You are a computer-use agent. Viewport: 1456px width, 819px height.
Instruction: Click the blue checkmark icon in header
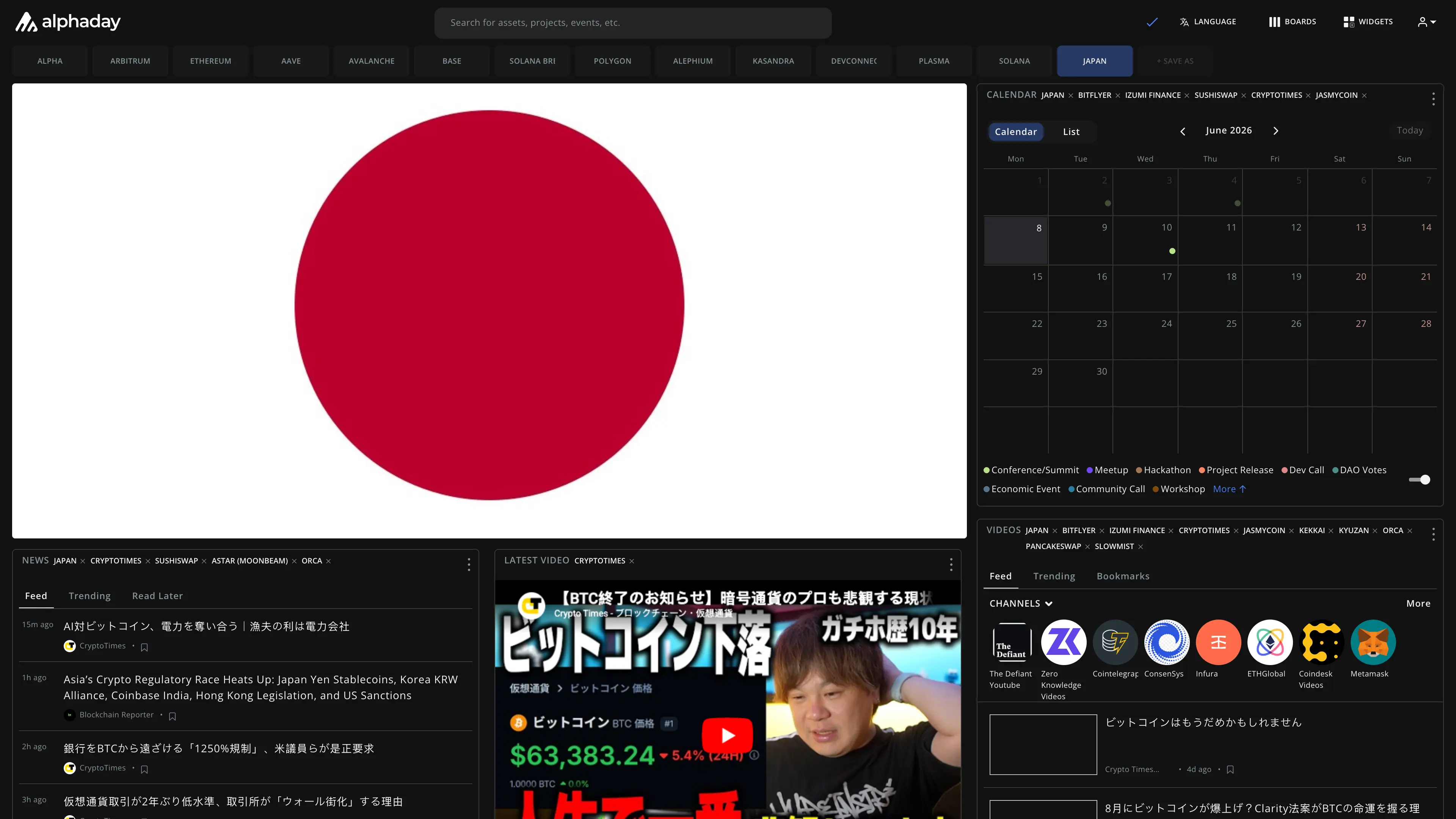[x=1152, y=22]
